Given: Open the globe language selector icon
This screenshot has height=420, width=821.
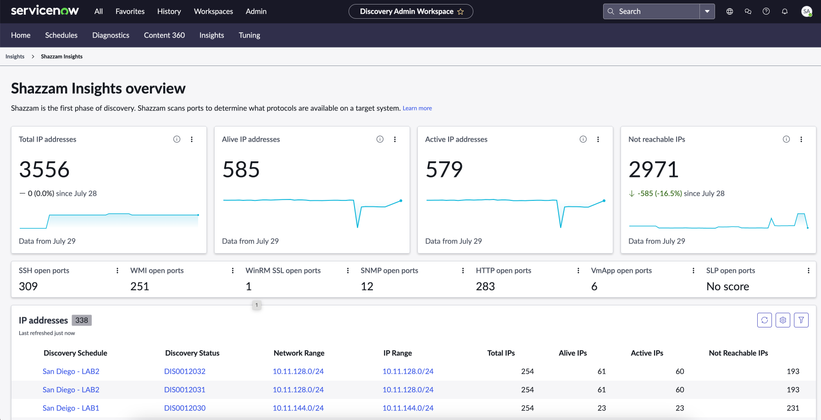Looking at the screenshot, I should click(729, 12).
